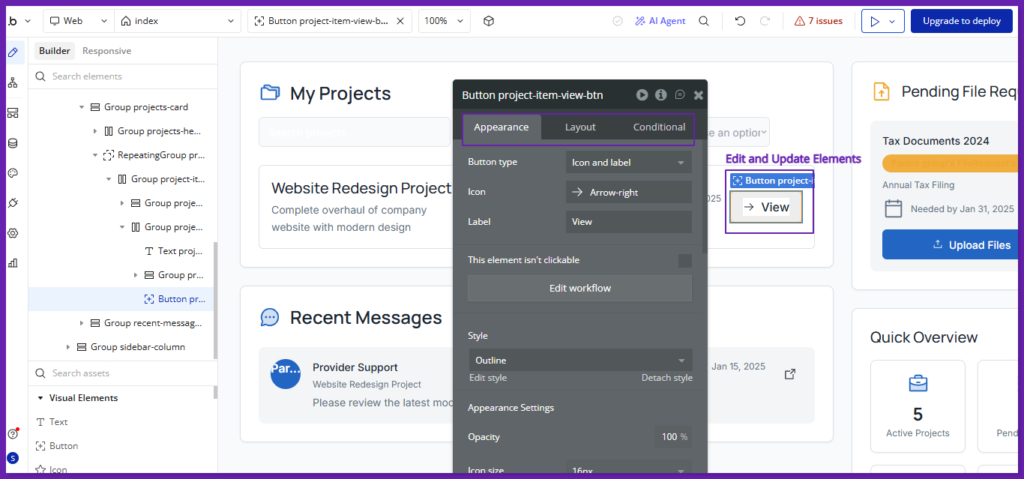
Task: Open the Workflow tab icon in sidebar
Action: [x=12, y=82]
